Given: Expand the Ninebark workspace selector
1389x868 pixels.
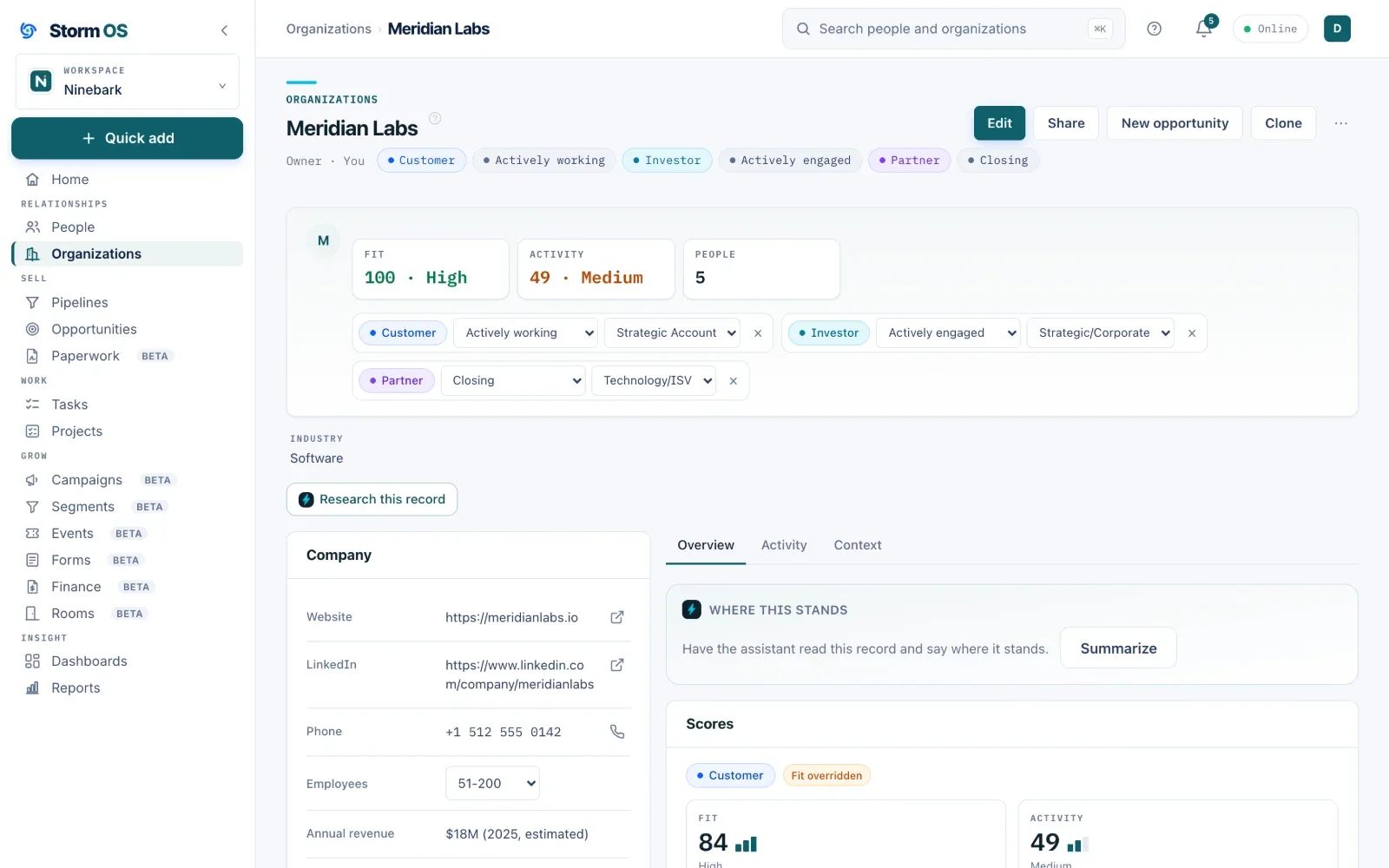Looking at the screenshot, I should [127, 82].
